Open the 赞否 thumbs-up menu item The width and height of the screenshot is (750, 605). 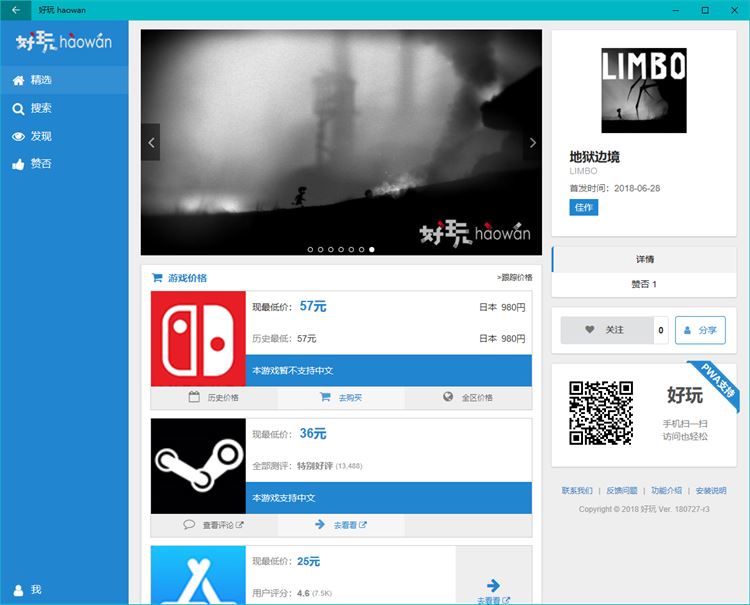point(64,164)
